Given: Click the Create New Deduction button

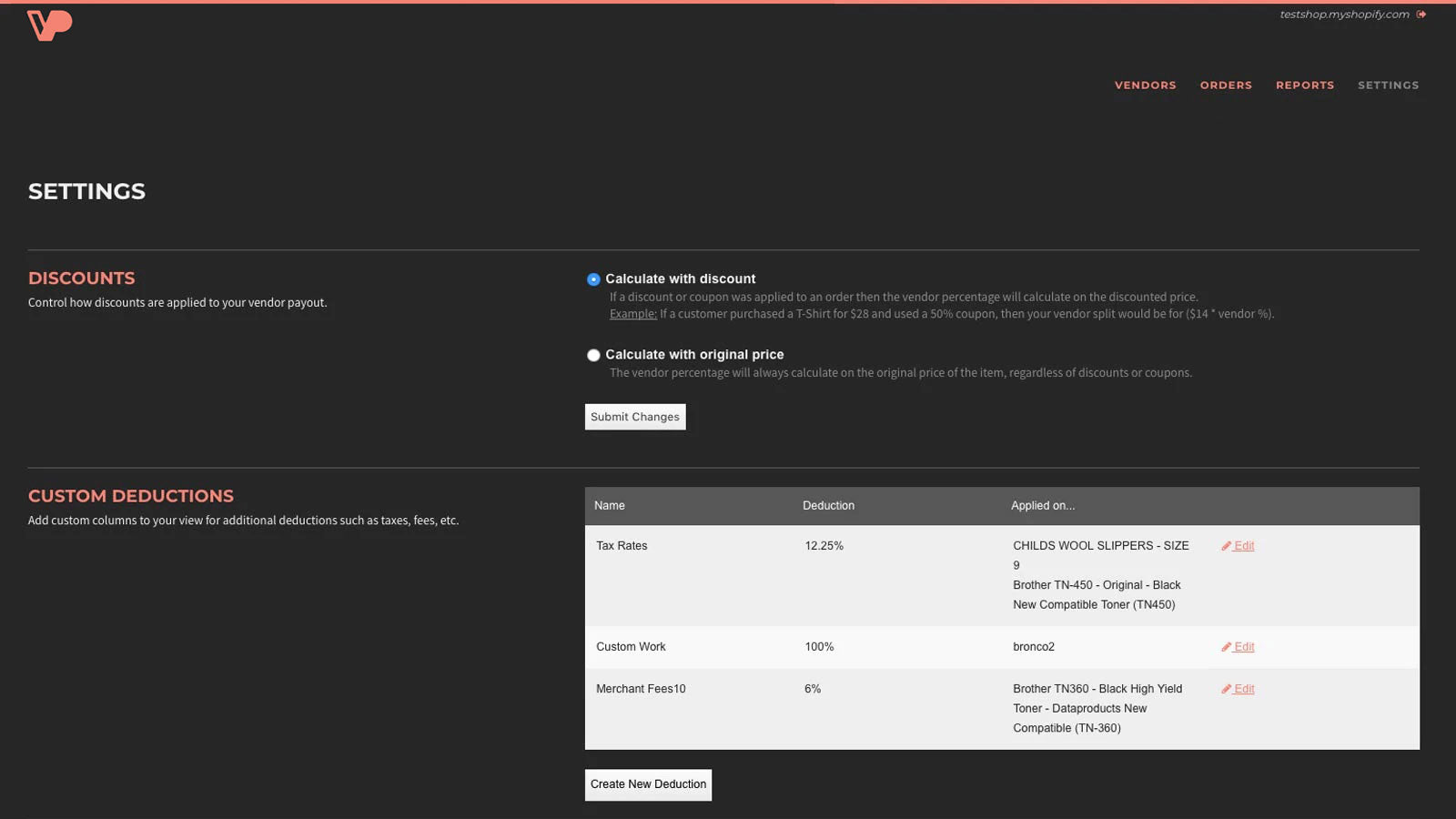Looking at the screenshot, I should coord(648,784).
